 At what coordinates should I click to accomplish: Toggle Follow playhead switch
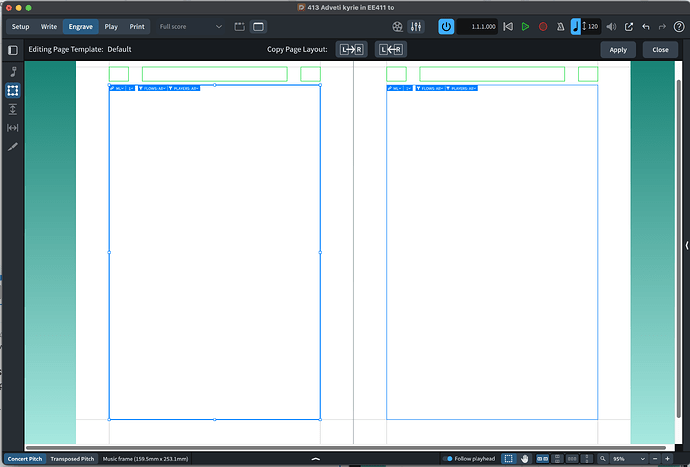point(448,459)
